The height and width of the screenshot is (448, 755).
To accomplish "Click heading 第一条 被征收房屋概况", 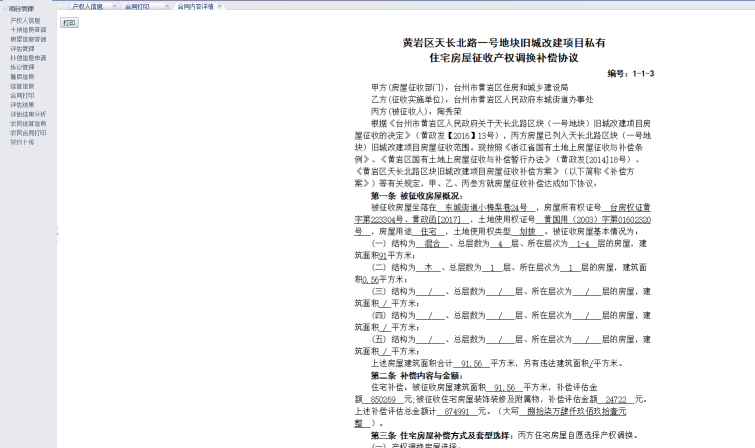I will pos(417,196).
